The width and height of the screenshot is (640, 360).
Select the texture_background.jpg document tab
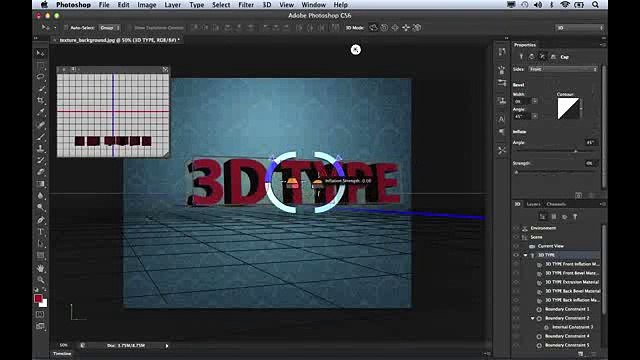119,40
